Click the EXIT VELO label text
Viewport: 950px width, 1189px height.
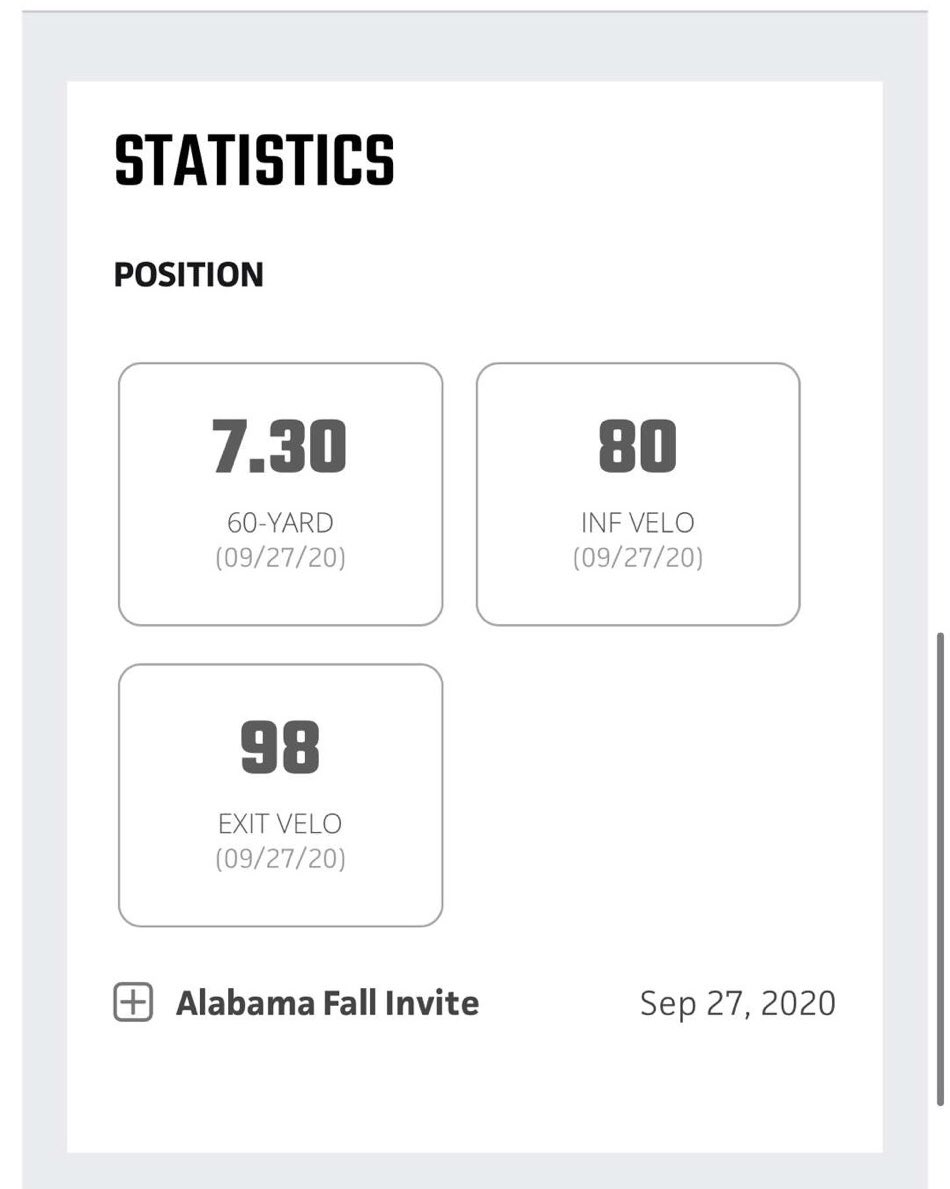tap(281, 824)
